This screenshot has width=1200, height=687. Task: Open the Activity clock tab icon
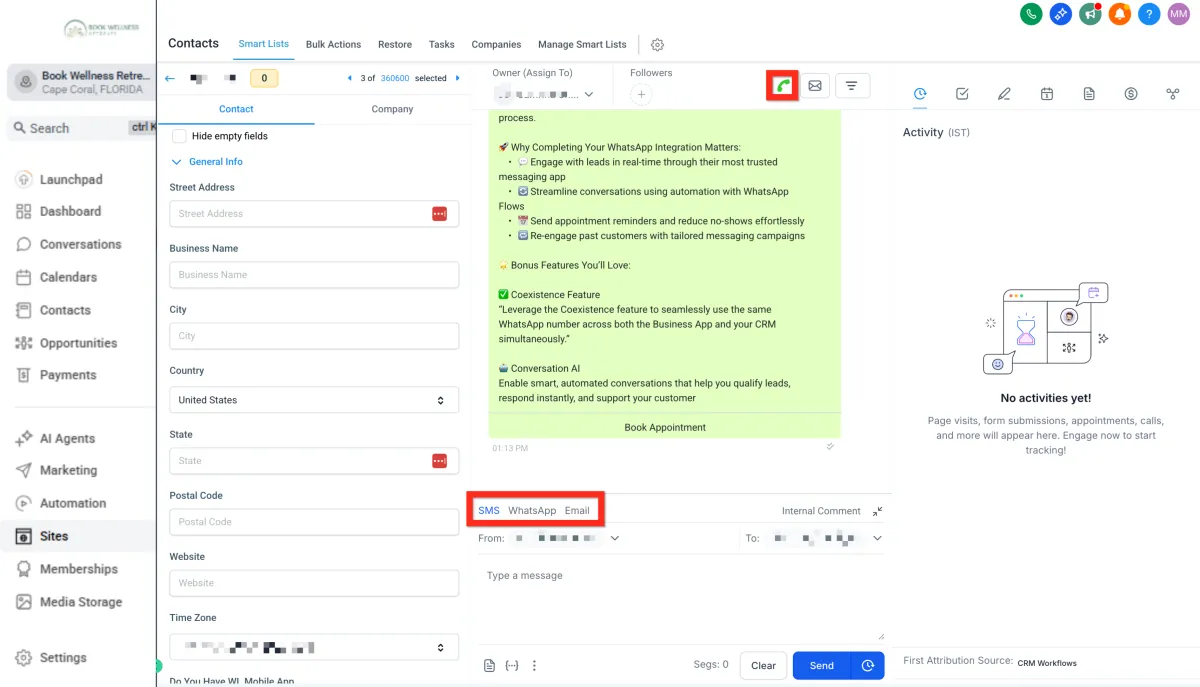pyautogui.click(x=920, y=93)
